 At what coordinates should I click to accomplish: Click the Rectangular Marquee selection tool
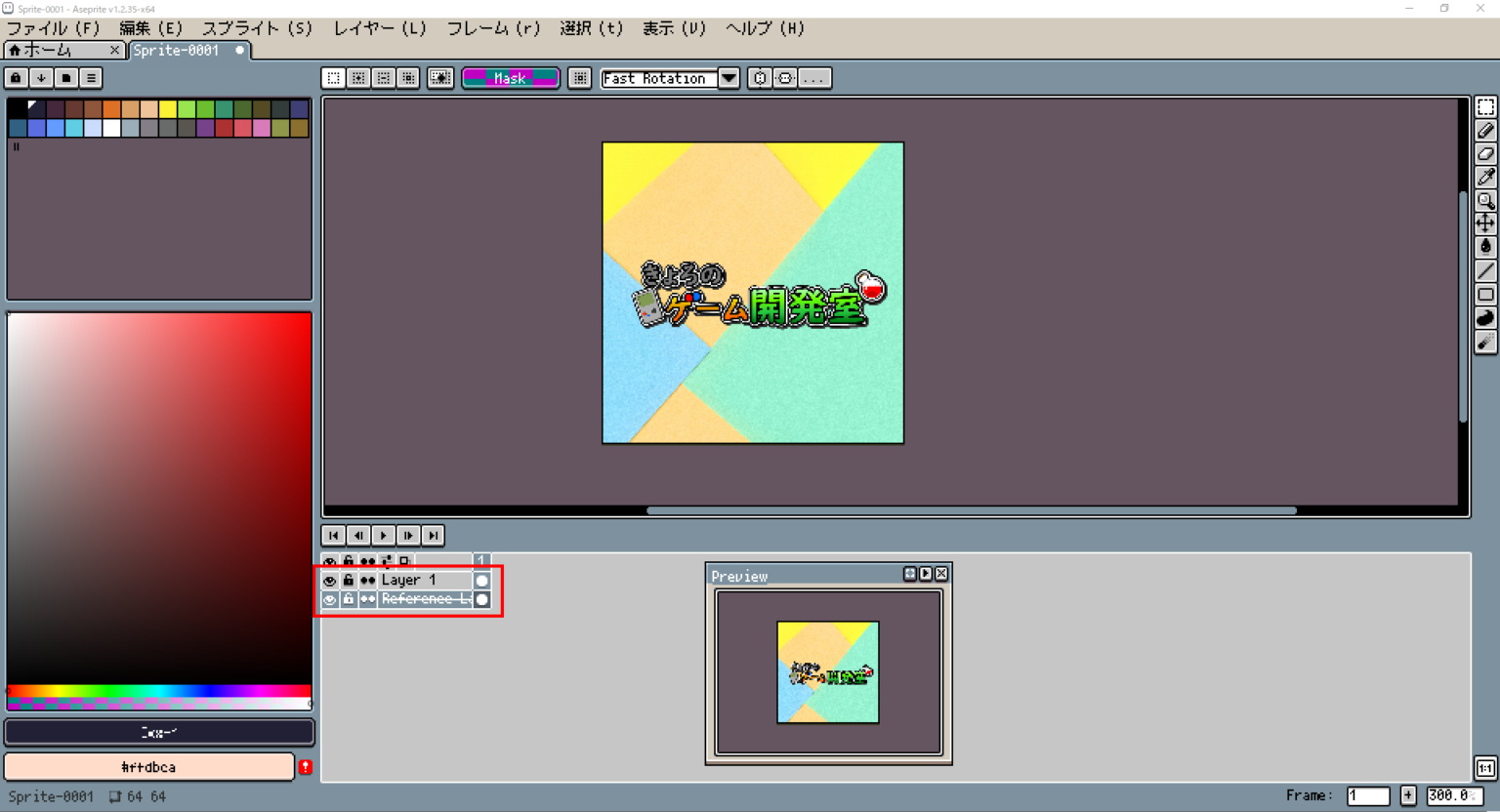[1485, 107]
